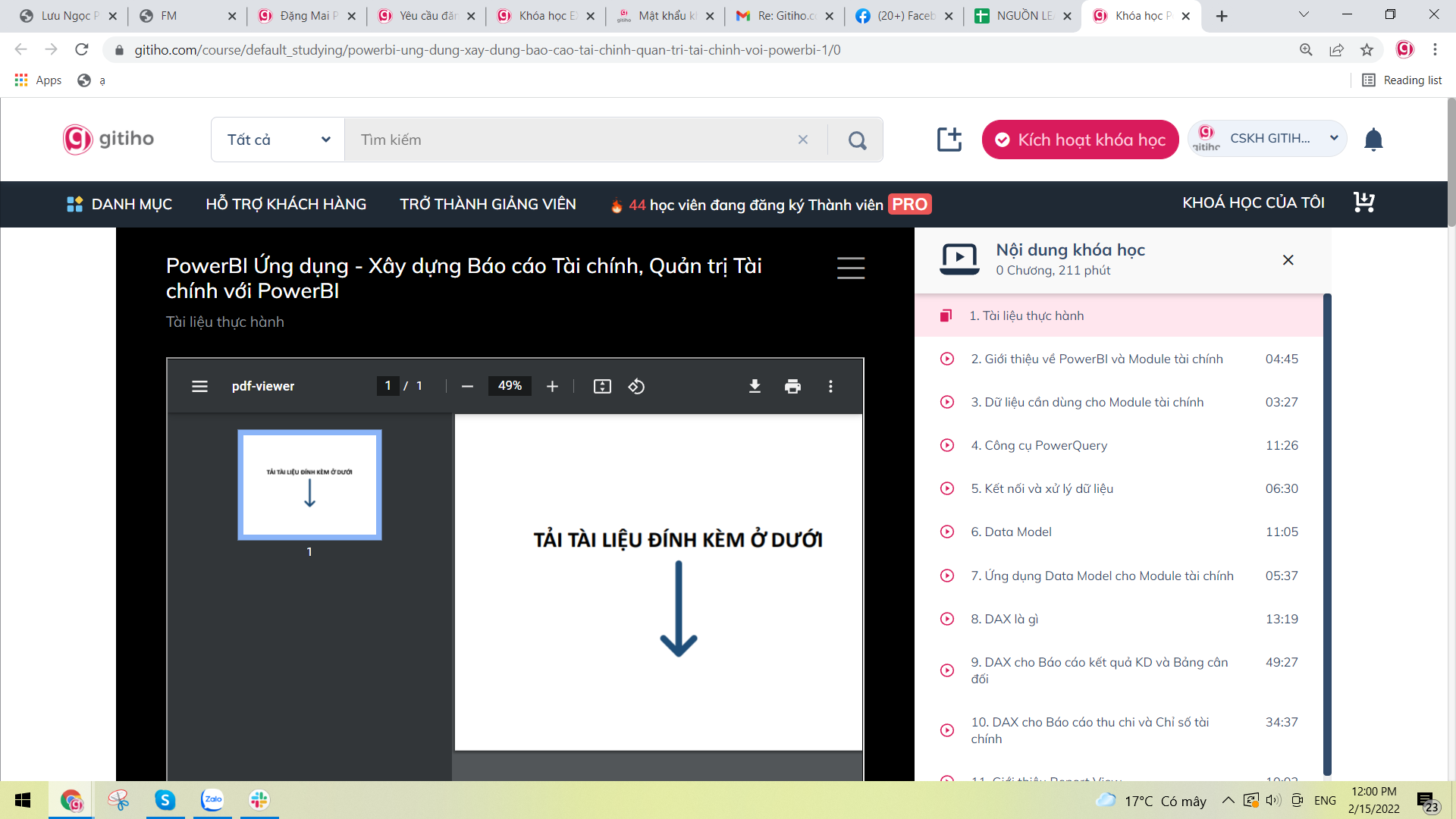Switch to the NGUỒN LE browser tab
The image size is (1456, 819).
1024,16
